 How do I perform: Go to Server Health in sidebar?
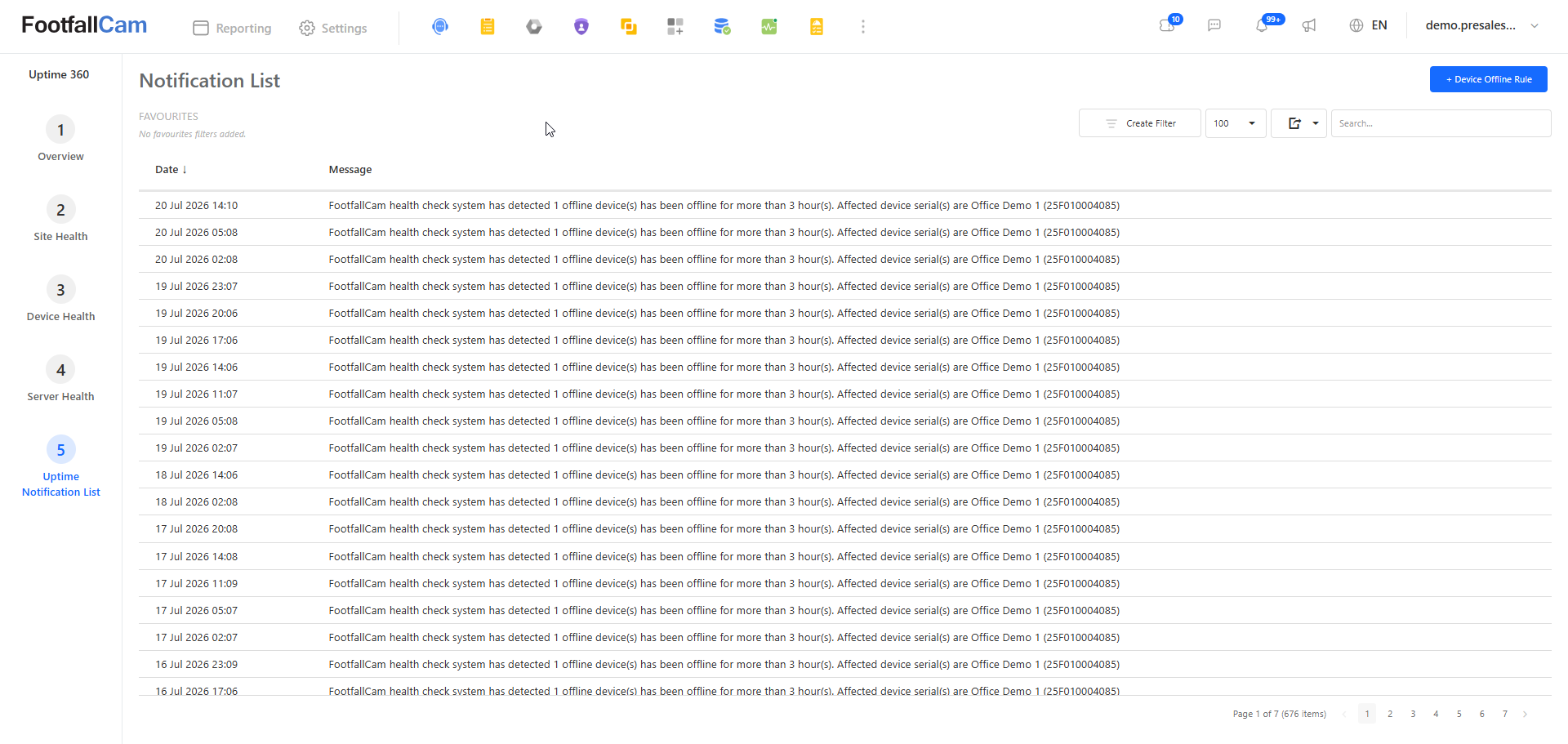tap(60, 397)
